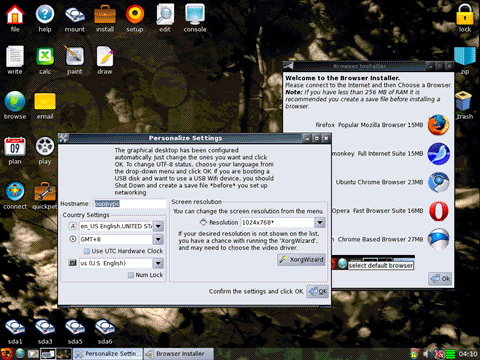The width and height of the screenshot is (480, 360).
Task: Switch to Browser Installer taskbar entry
Action: (x=179, y=354)
